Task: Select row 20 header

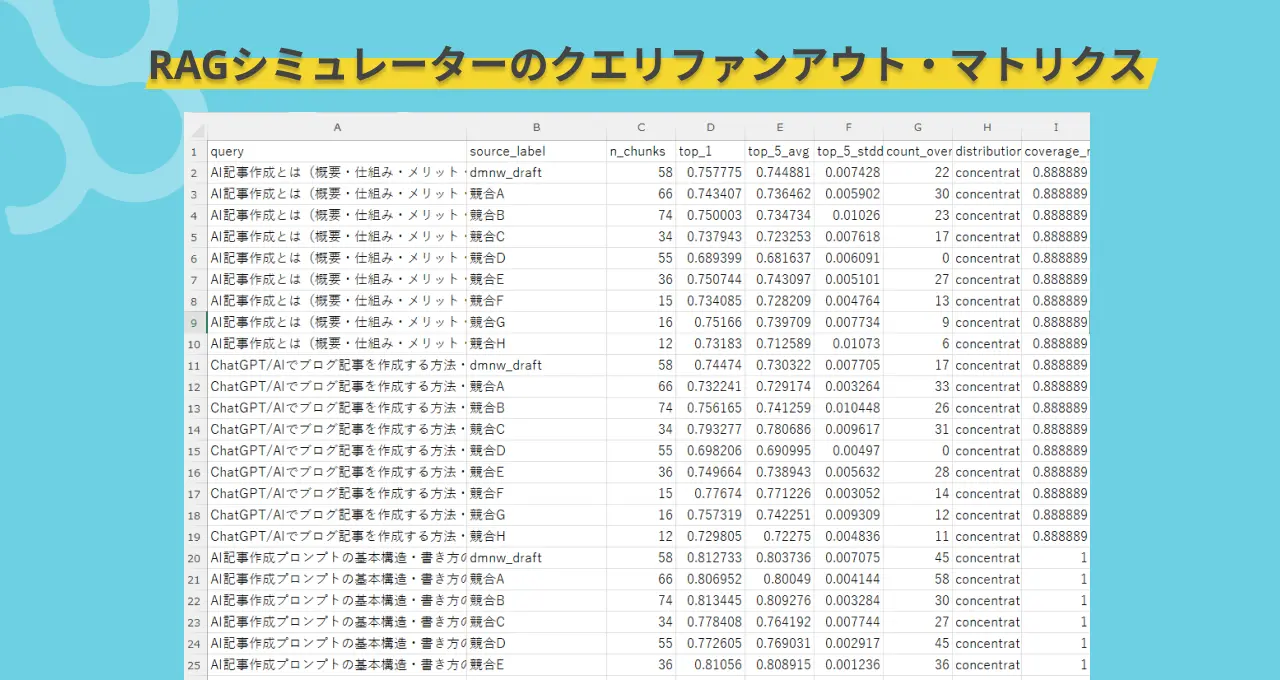Action: [196, 558]
